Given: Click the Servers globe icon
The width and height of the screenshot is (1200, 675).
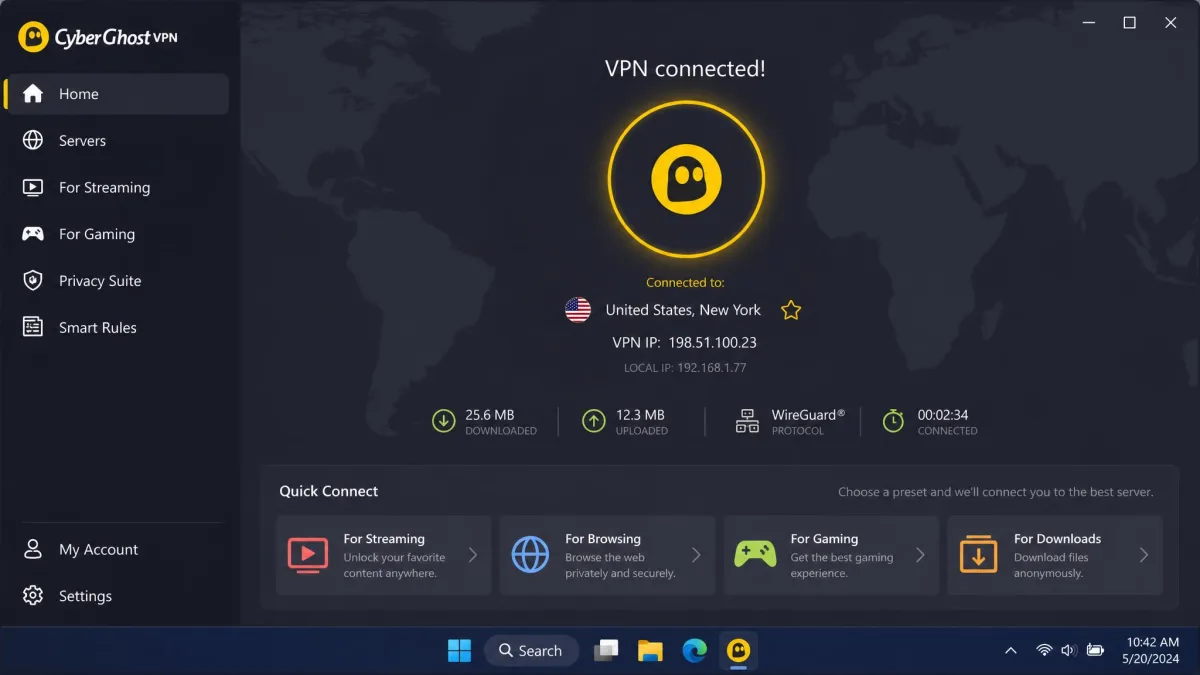Looking at the screenshot, I should (x=33, y=141).
